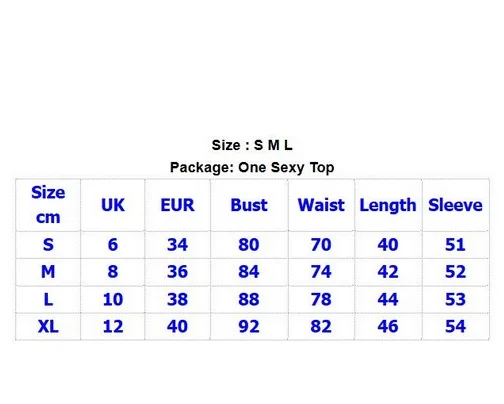Click the S size row label
504x404 pixels.
(48, 245)
